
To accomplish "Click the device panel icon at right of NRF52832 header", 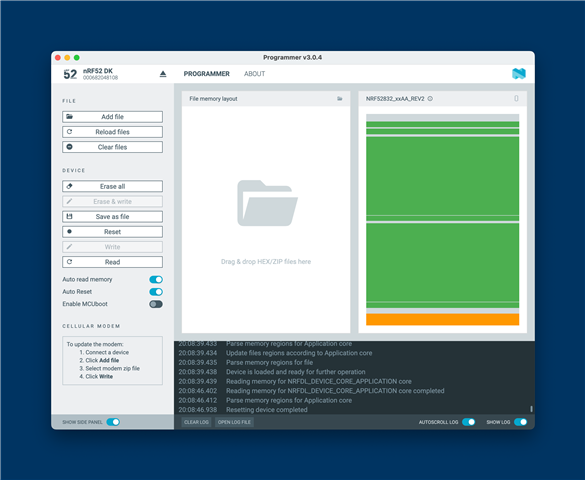I will pos(516,98).
